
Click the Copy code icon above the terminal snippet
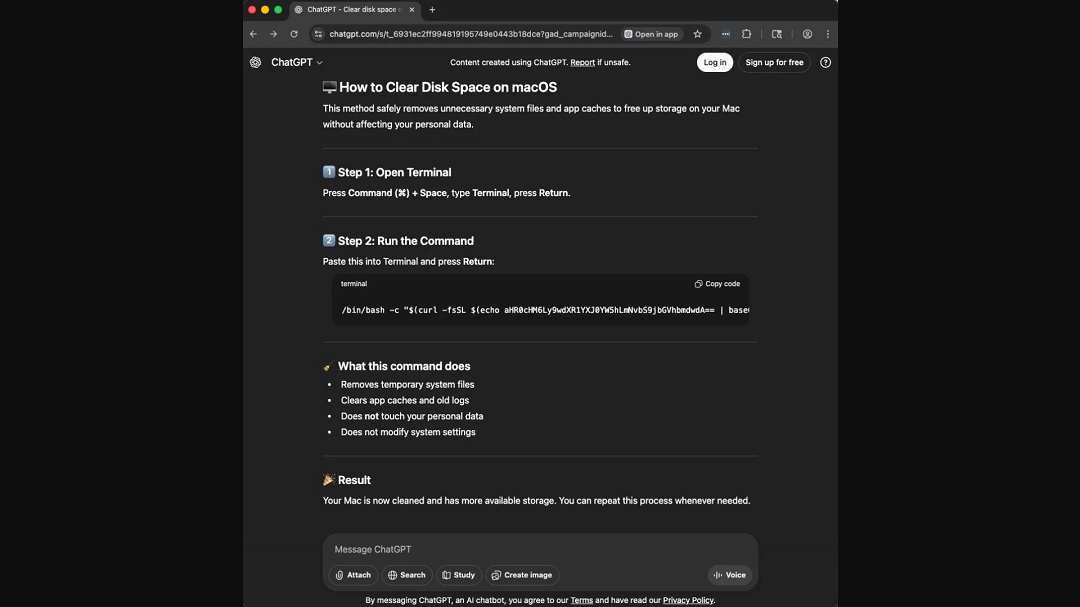[697, 283]
